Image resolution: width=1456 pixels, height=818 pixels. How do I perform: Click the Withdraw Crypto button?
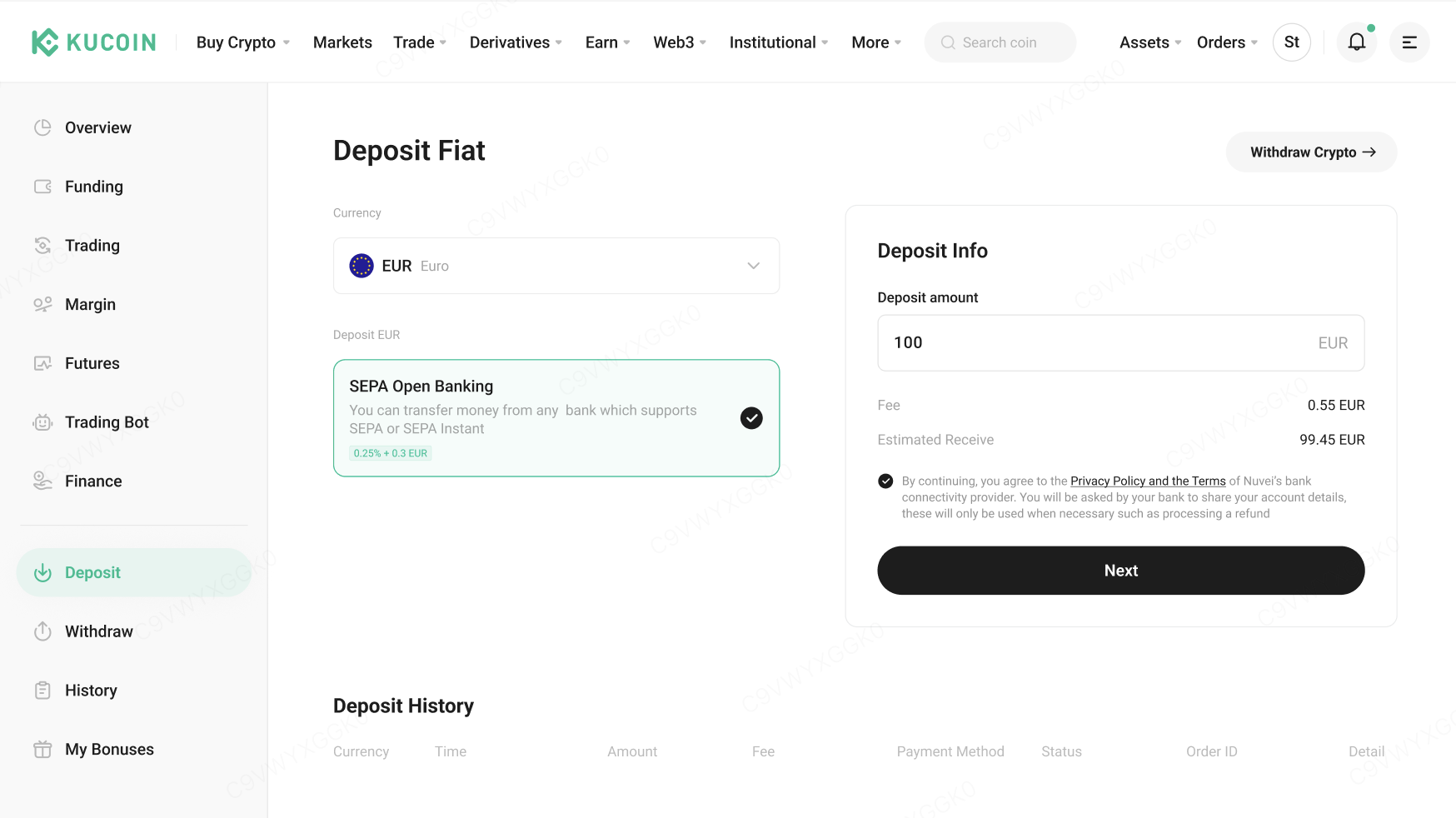(x=1311, y=152)
